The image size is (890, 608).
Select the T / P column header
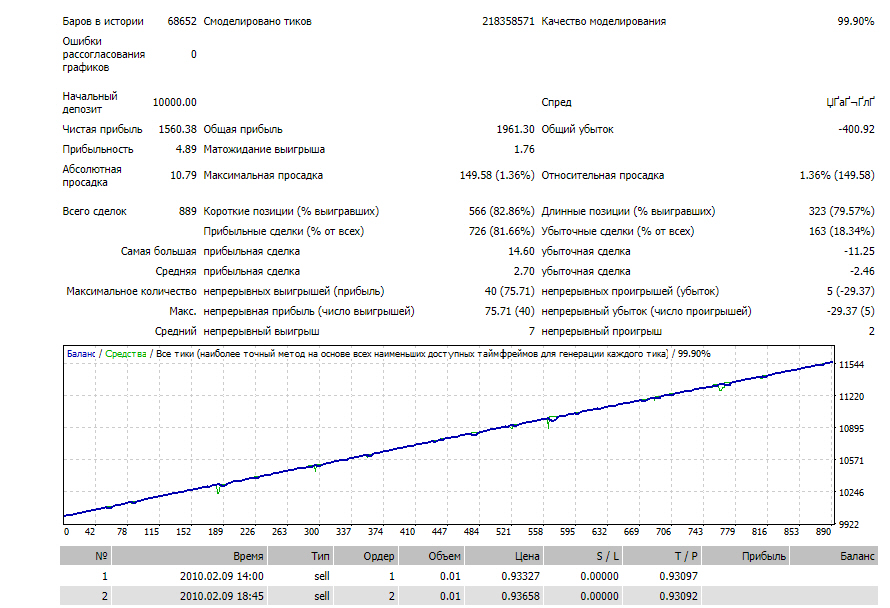(662, 556)
